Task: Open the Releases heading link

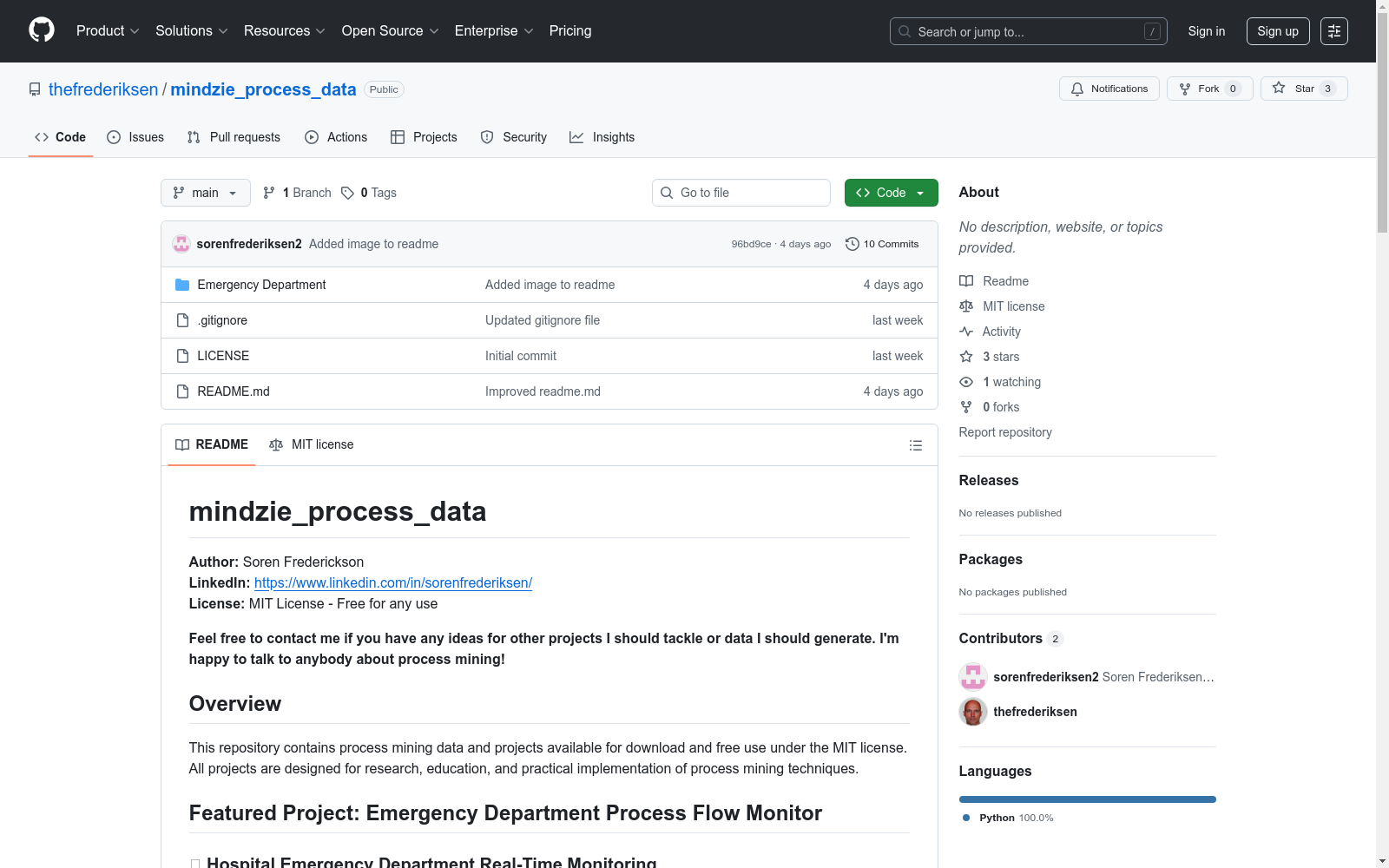Action: [989, 480]
